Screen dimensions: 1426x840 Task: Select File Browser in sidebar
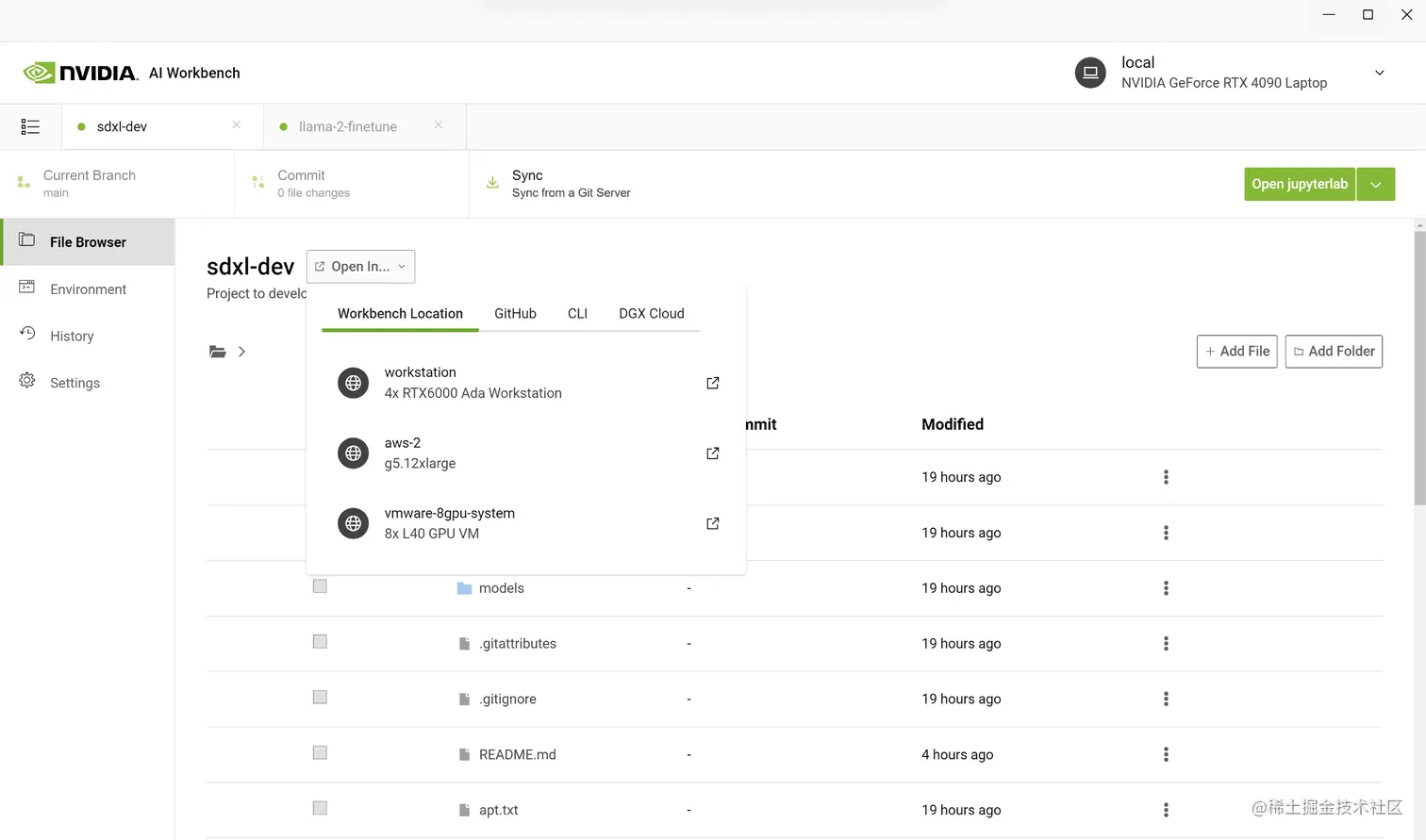tap(88, 242)
